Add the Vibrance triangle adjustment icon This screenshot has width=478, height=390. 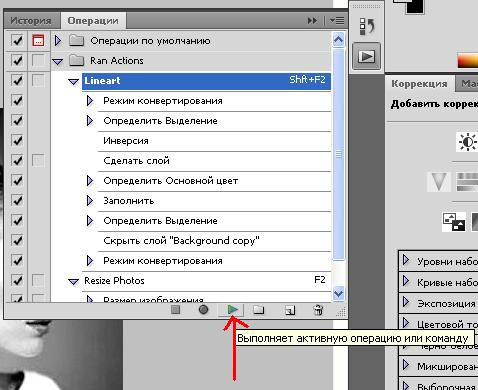point(439,182)
